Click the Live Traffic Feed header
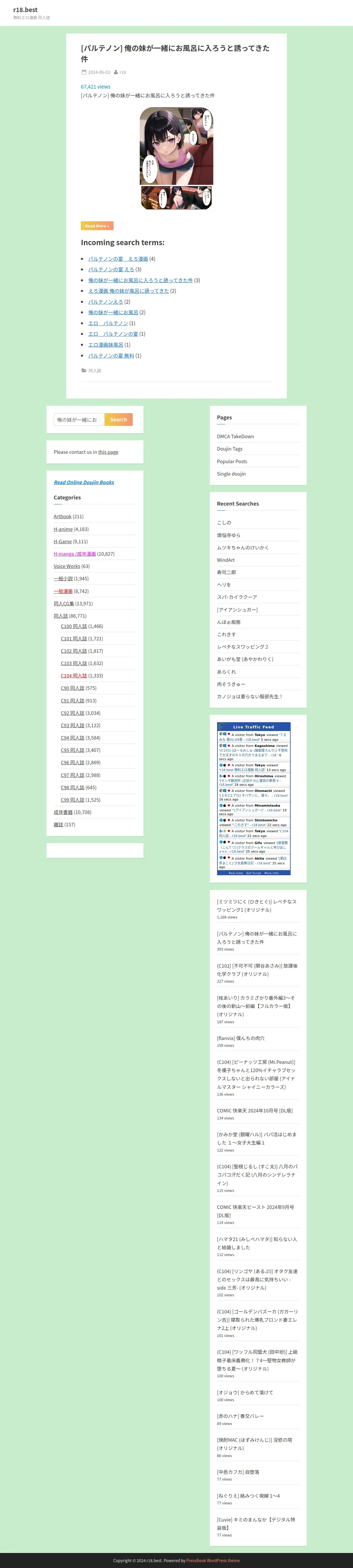This screenshot has width=353, height=1568. [x=254, y=727]
